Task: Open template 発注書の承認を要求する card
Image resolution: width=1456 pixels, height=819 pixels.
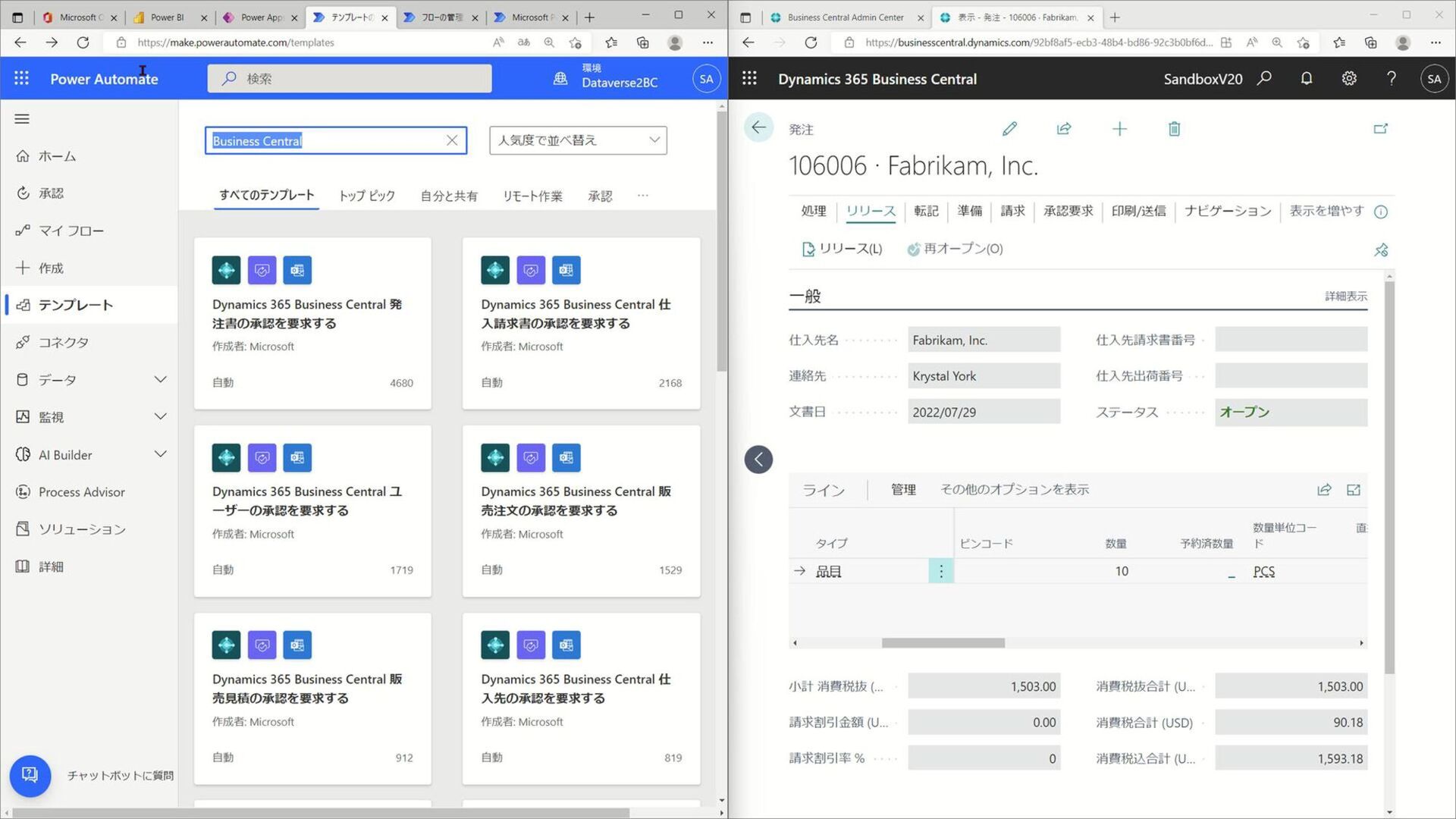Action: tap(312, 324)
